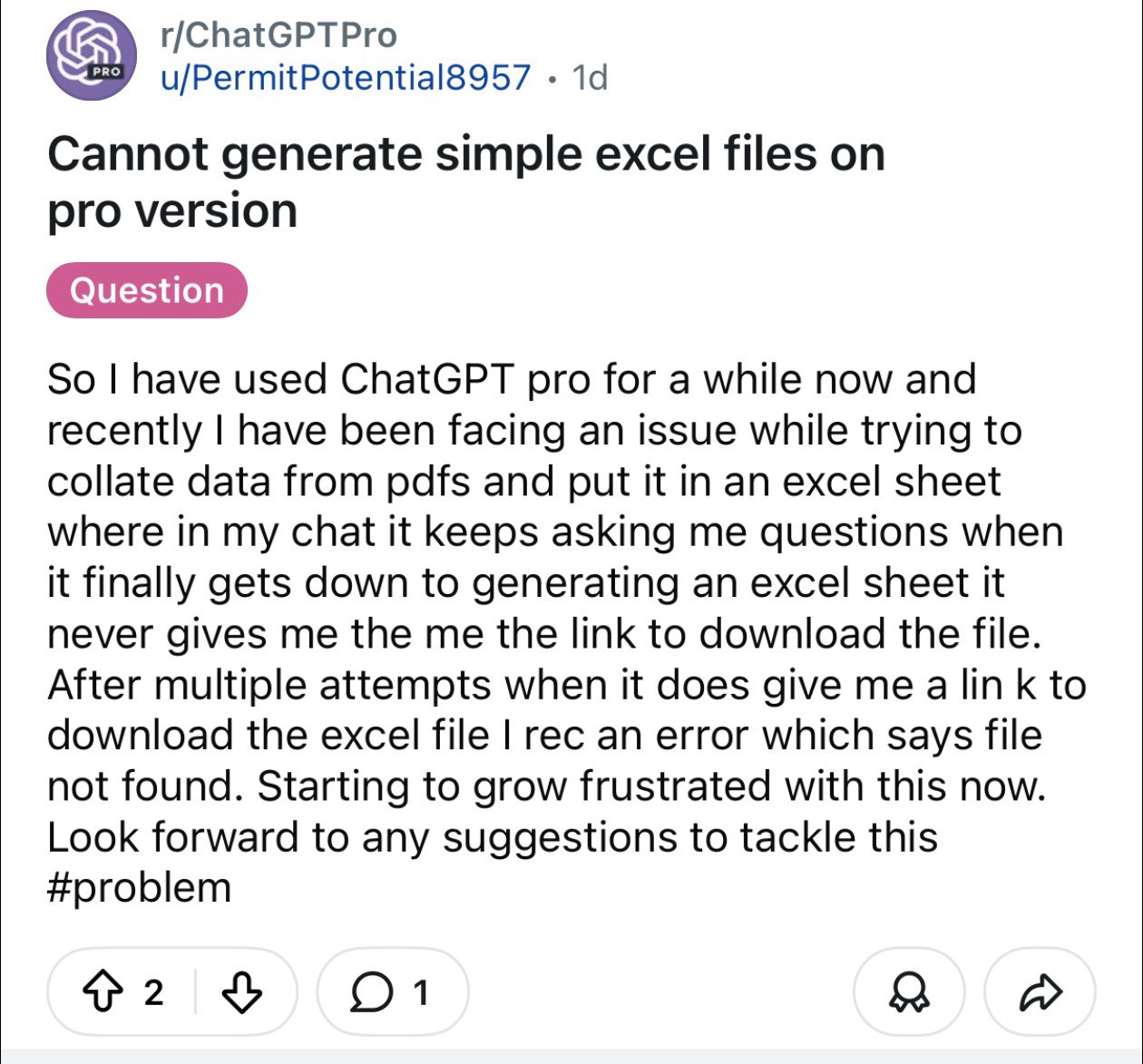Open the post title about Excel files
The height and width of the screenshot is (1064, 1143).
tap(465, 153)
